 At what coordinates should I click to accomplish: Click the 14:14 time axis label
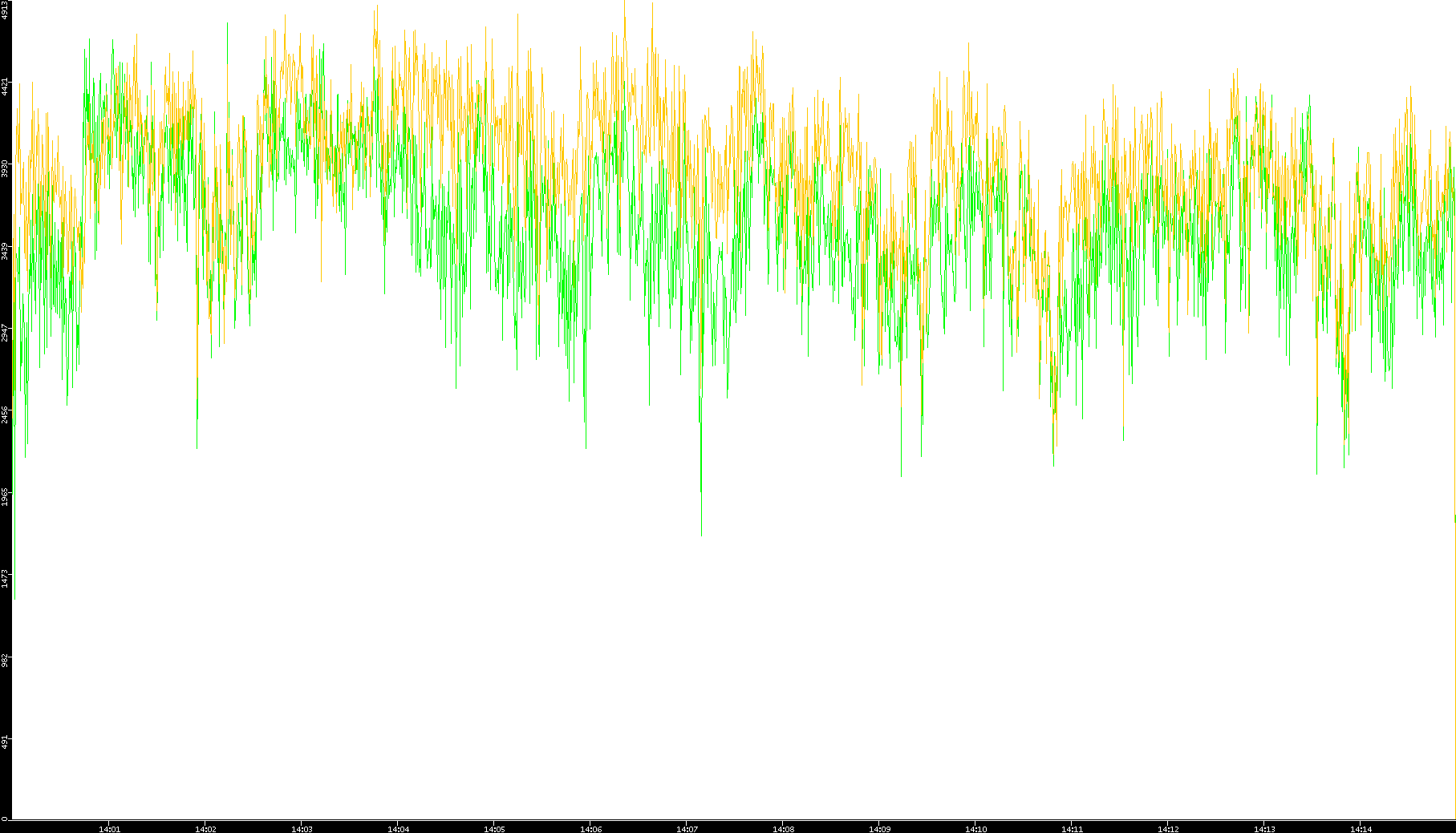tap(1361, 829)
